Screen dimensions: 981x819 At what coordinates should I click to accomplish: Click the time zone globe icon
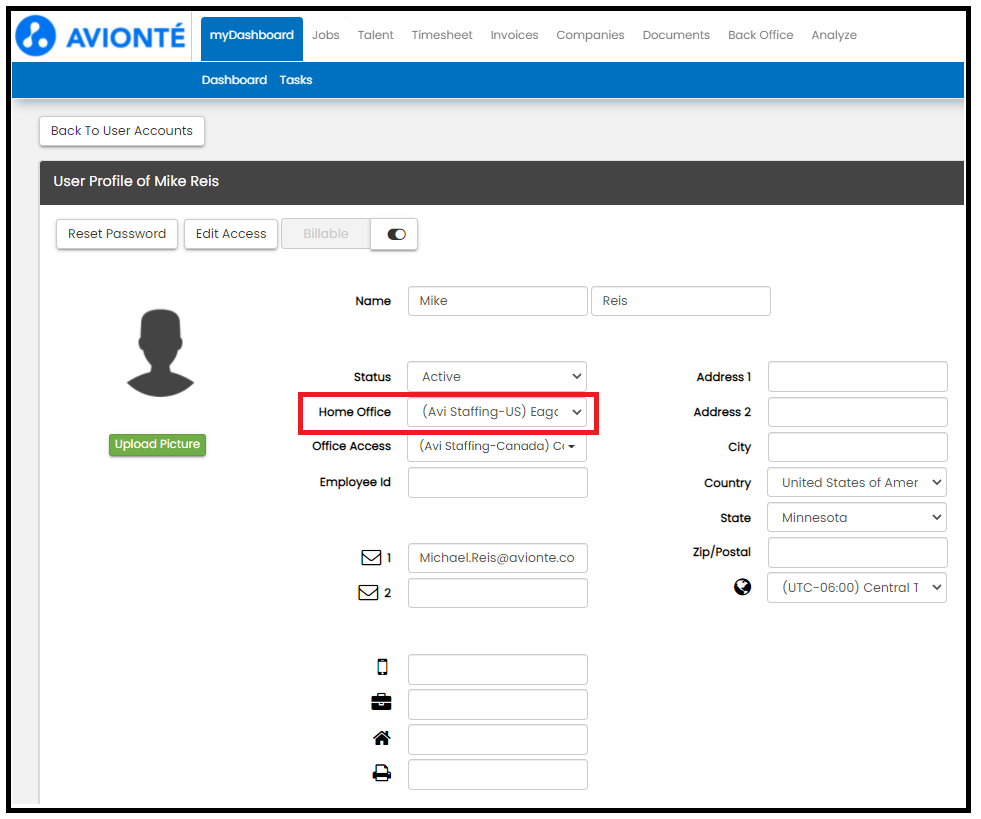click(x=743, y=587)
